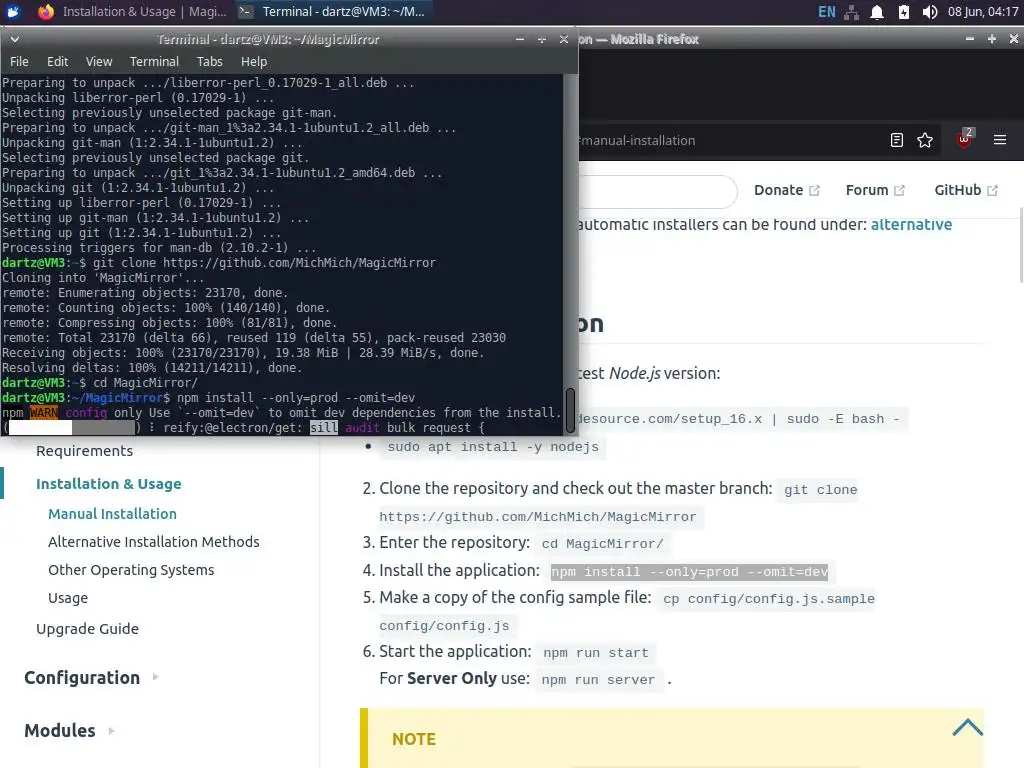Switch to the Firefox 'Installation & Usage' taskbar window
The image size is (1024, 768).
pos(133,12)
